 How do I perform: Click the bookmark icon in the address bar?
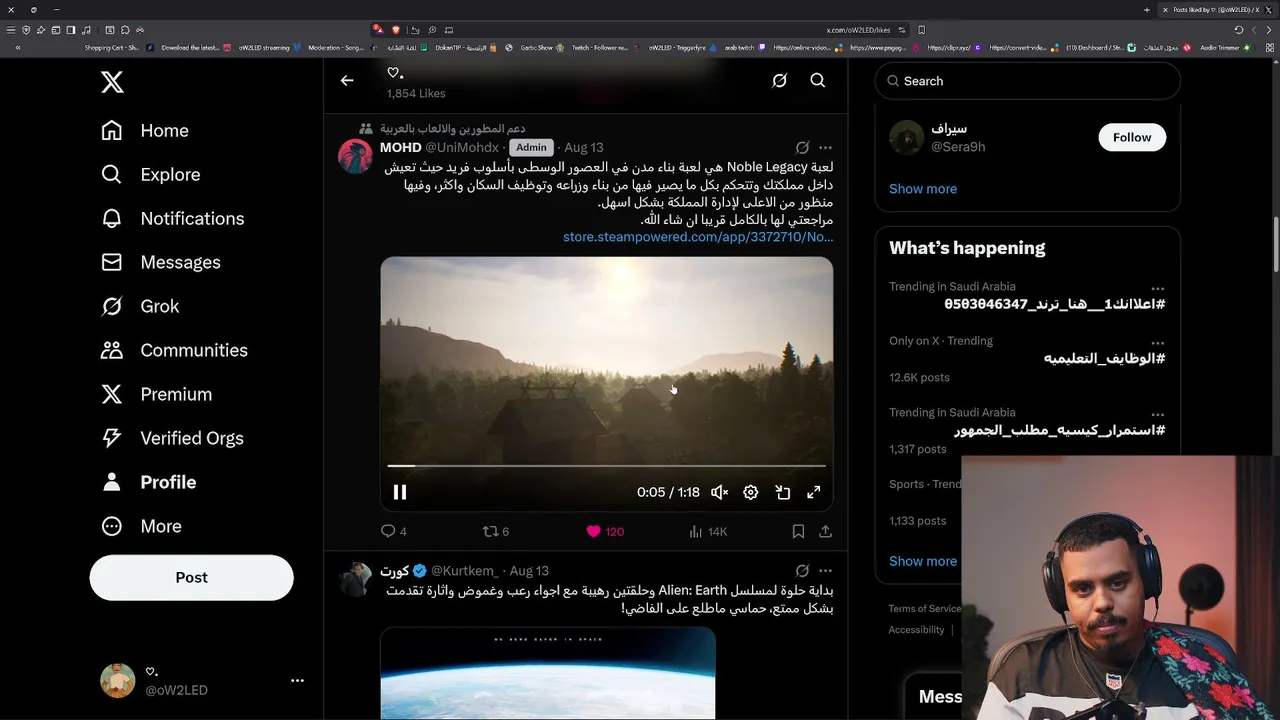pos(921,30)
